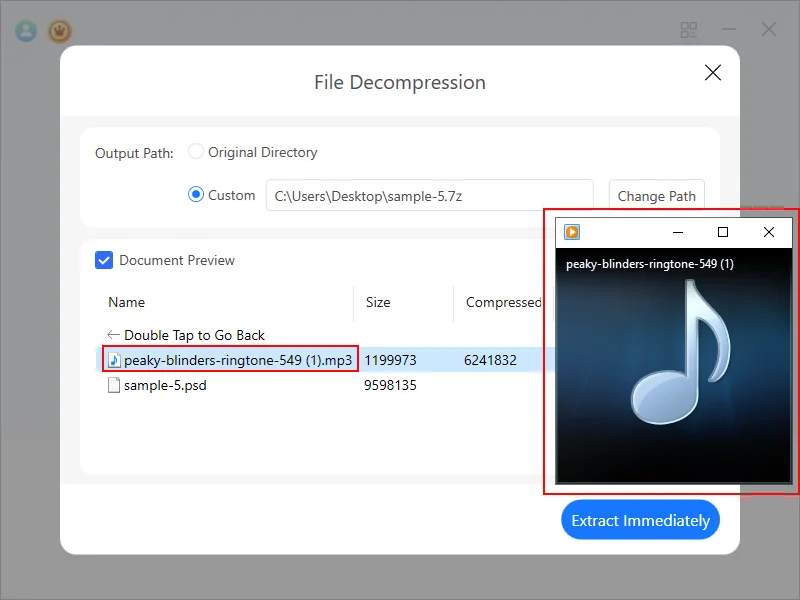Maximize the audio preview window
The height and width of the screenshot is (600, 800).
(x=723, y=232)
